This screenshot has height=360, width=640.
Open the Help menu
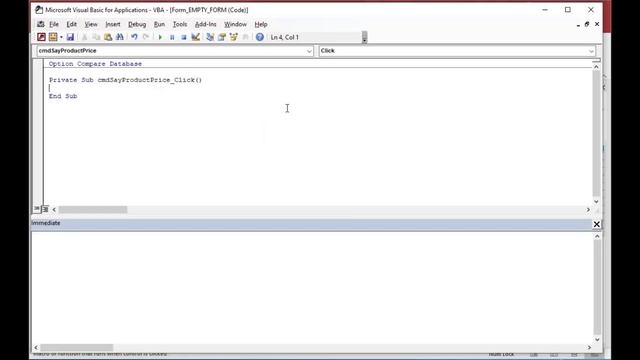point(260,24)
